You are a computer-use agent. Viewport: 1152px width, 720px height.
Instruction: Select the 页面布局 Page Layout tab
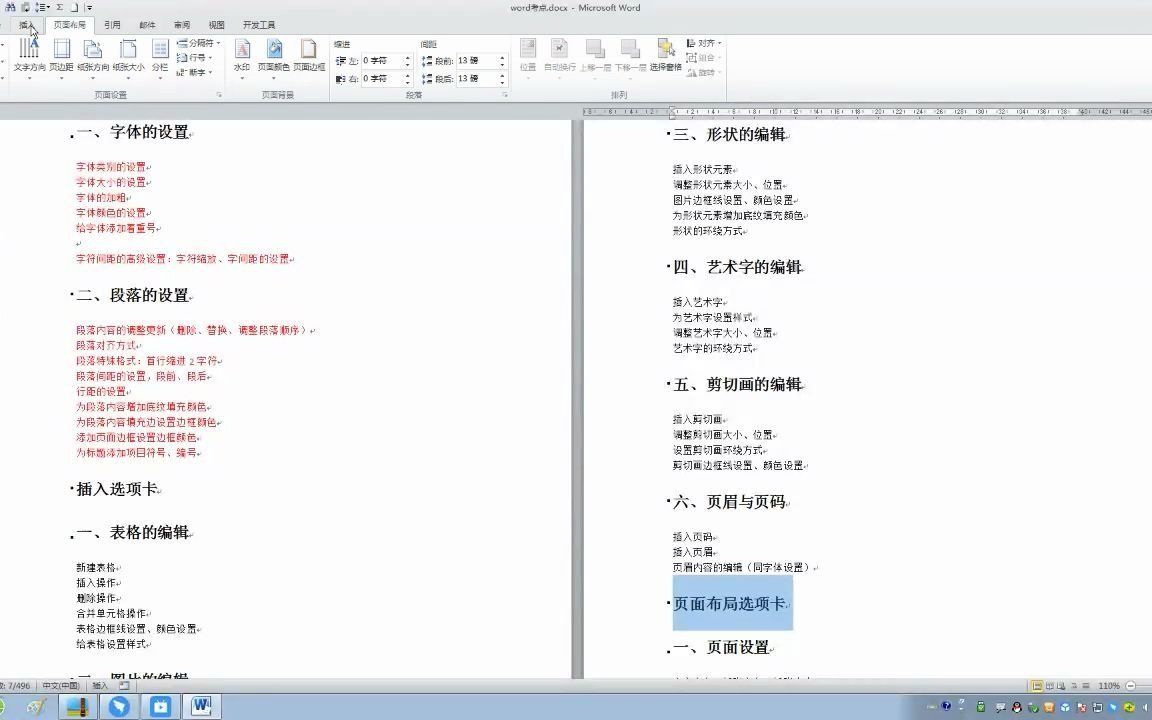(x=70, y=25)
